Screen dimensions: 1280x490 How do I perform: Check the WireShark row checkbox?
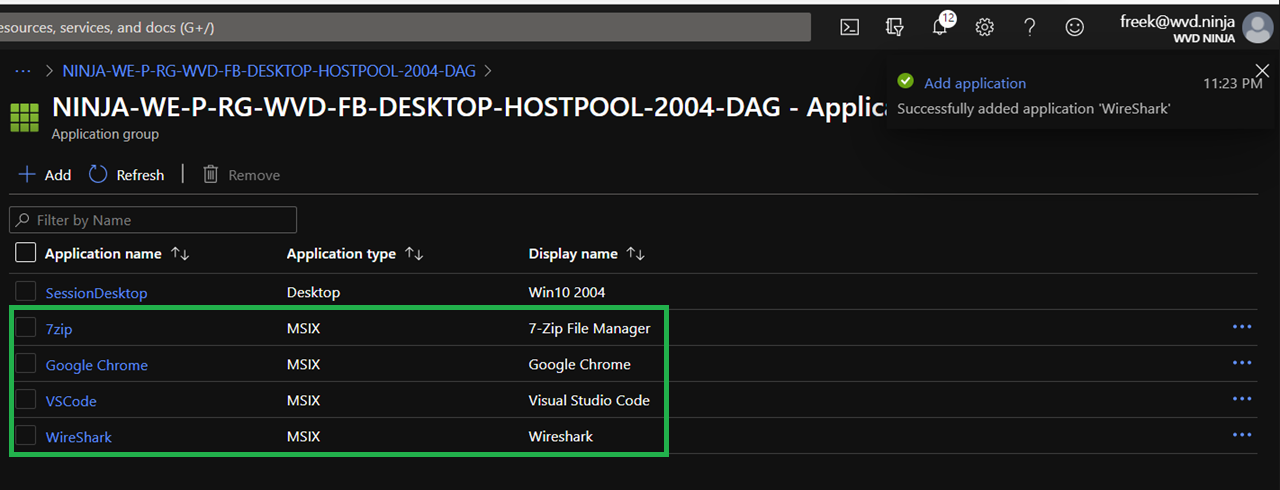tap(26, 435)
